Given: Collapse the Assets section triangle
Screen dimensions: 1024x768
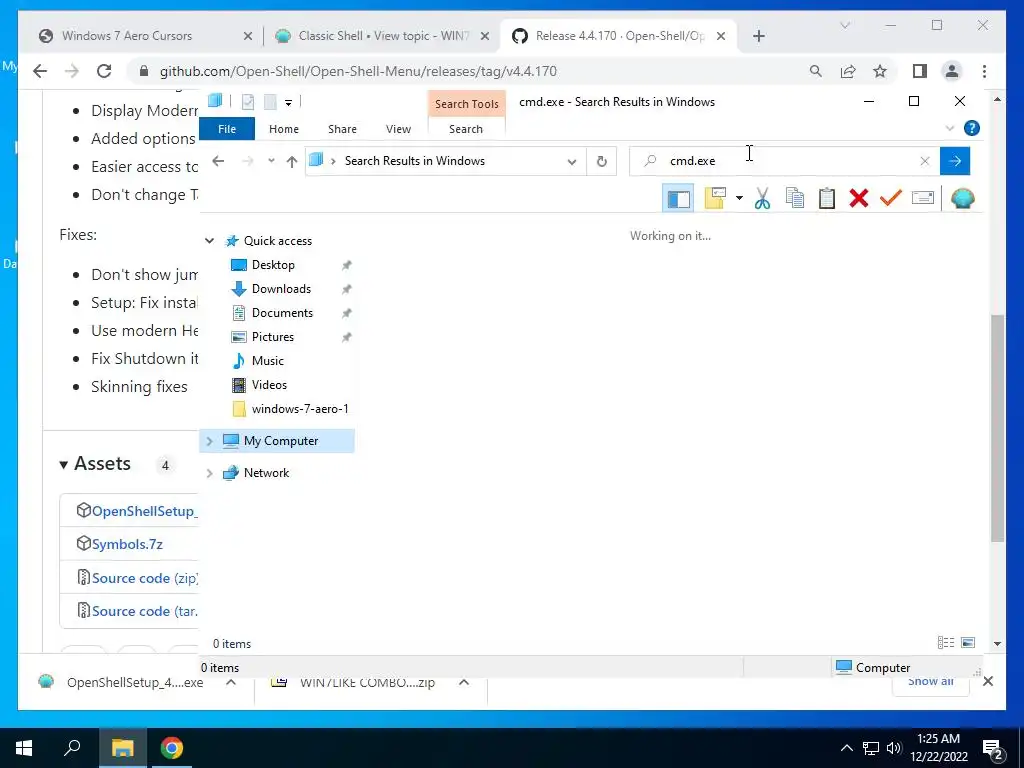Looking at the screenshot, I should tap(63, 465).
